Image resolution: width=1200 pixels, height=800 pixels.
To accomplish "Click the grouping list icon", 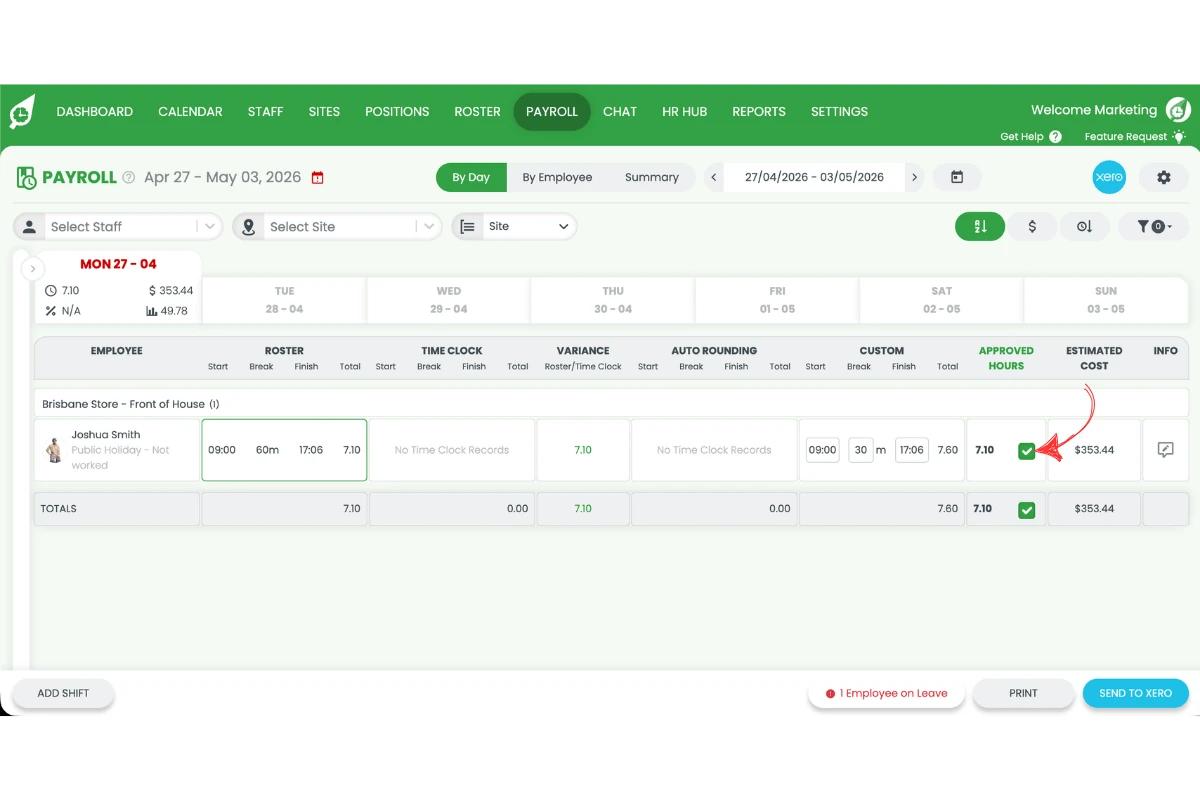I will (467, 227).
